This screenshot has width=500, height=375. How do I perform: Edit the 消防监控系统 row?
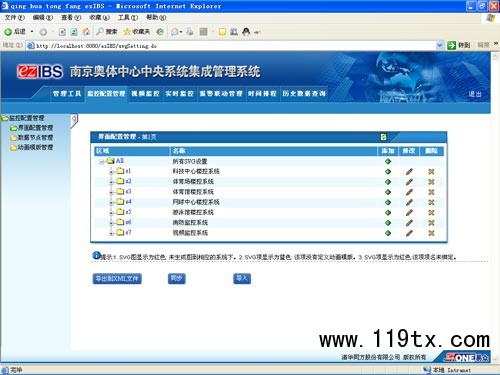[x=409, y=223]
